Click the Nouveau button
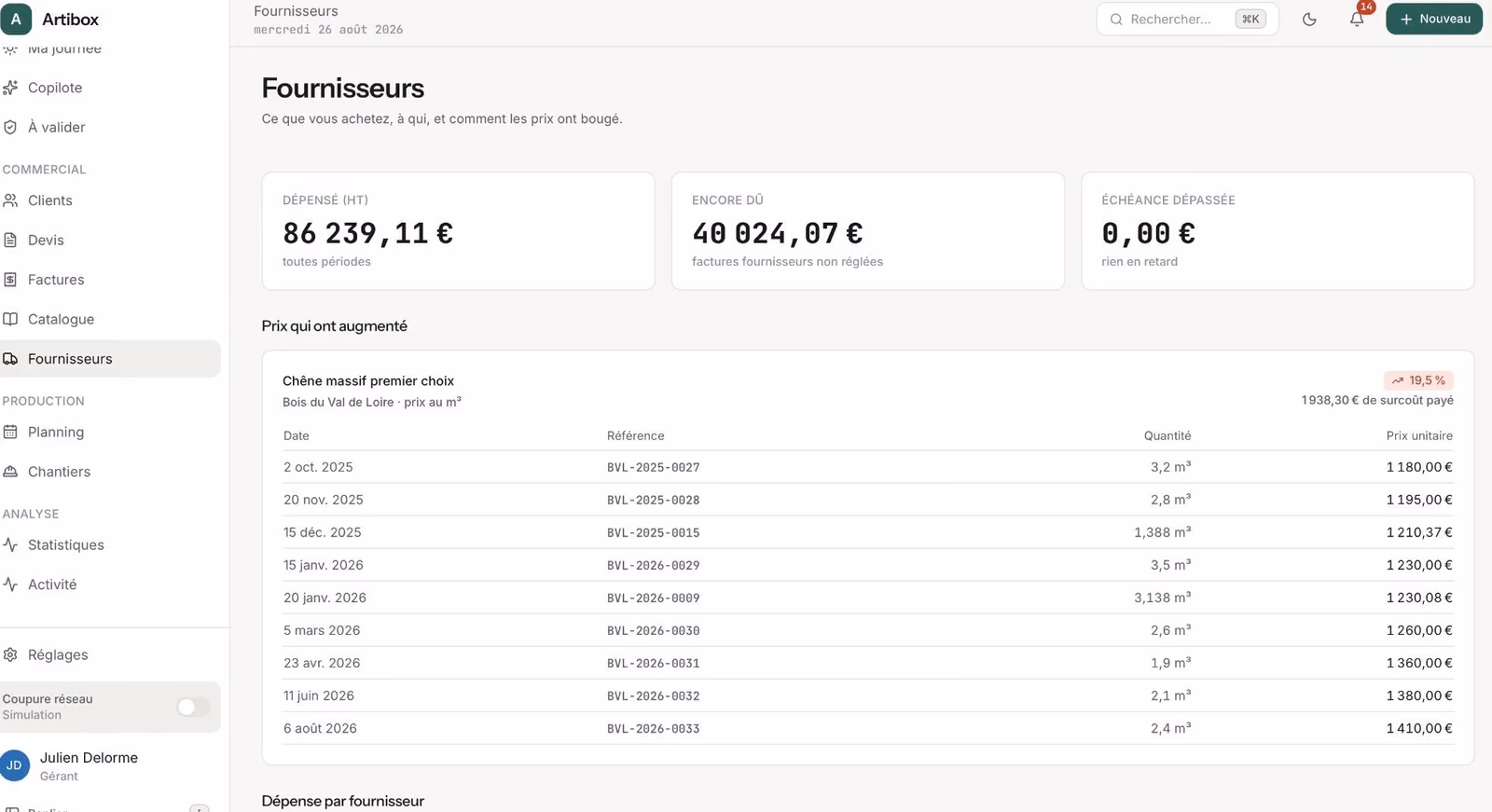Screen dimensions: 1492x812 pos(1434,19)
